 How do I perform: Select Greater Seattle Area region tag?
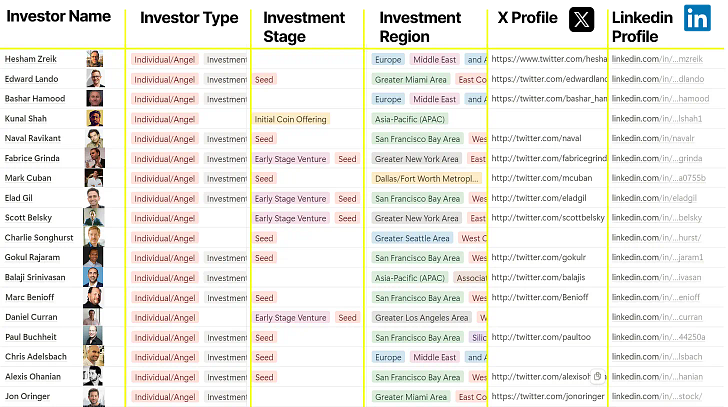[x=412, y=239]
